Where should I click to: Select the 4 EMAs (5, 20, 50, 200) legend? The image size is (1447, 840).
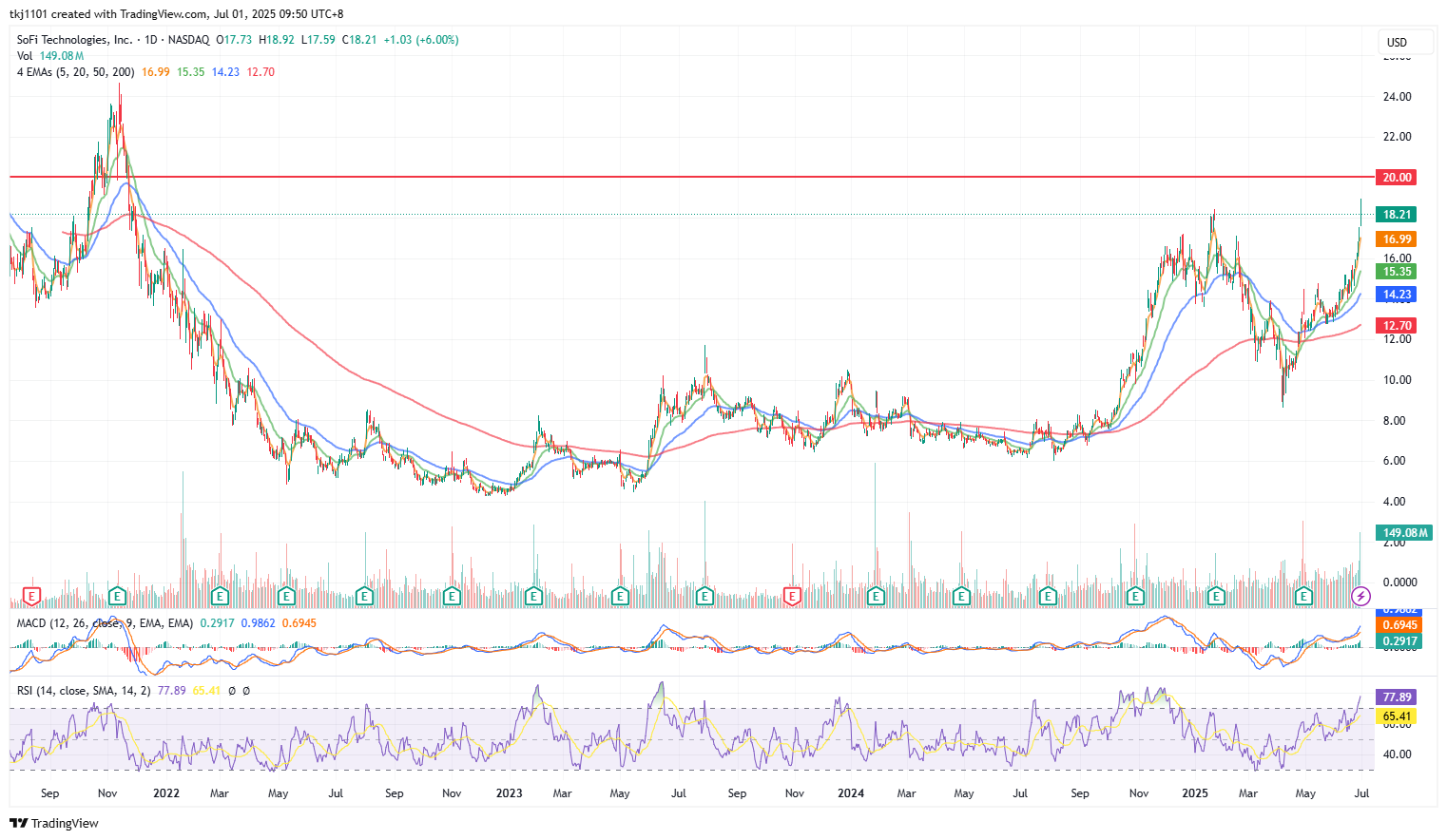75,72
